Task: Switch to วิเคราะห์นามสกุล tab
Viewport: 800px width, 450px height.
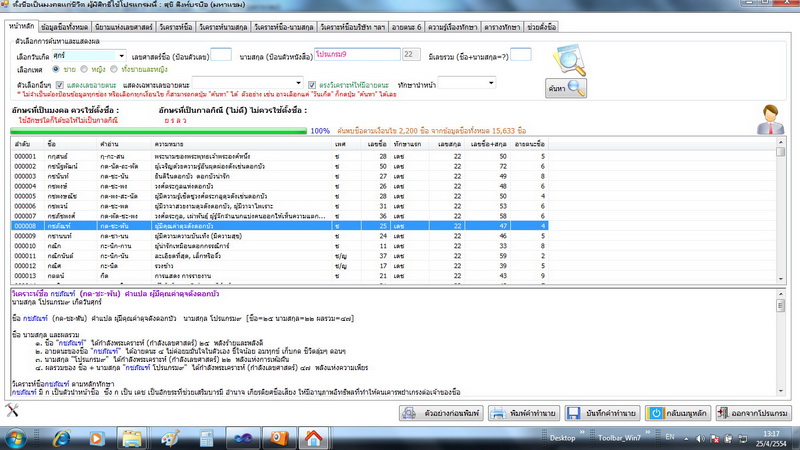Action: (223, 27)
